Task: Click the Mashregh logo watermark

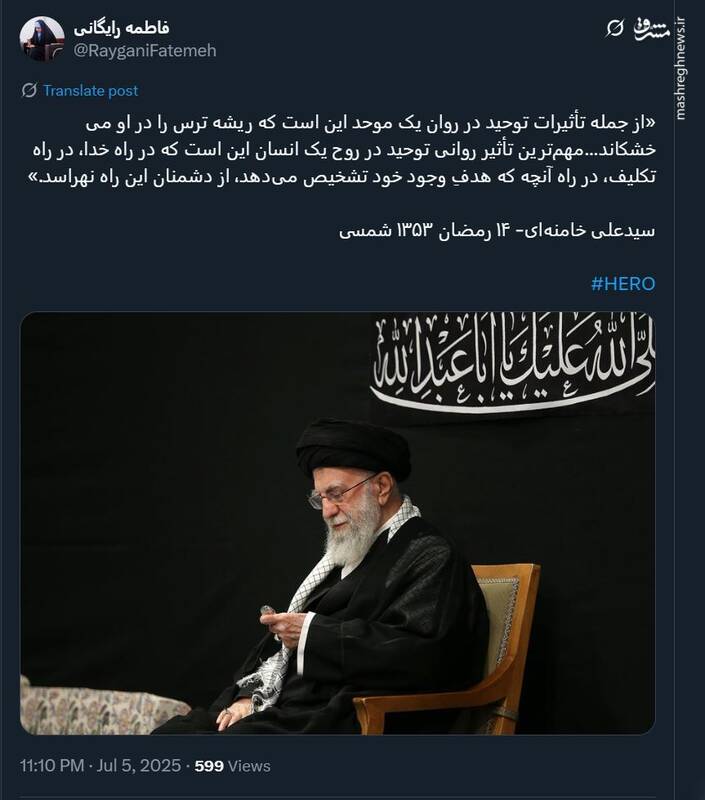Action: [x=651, y=29]
